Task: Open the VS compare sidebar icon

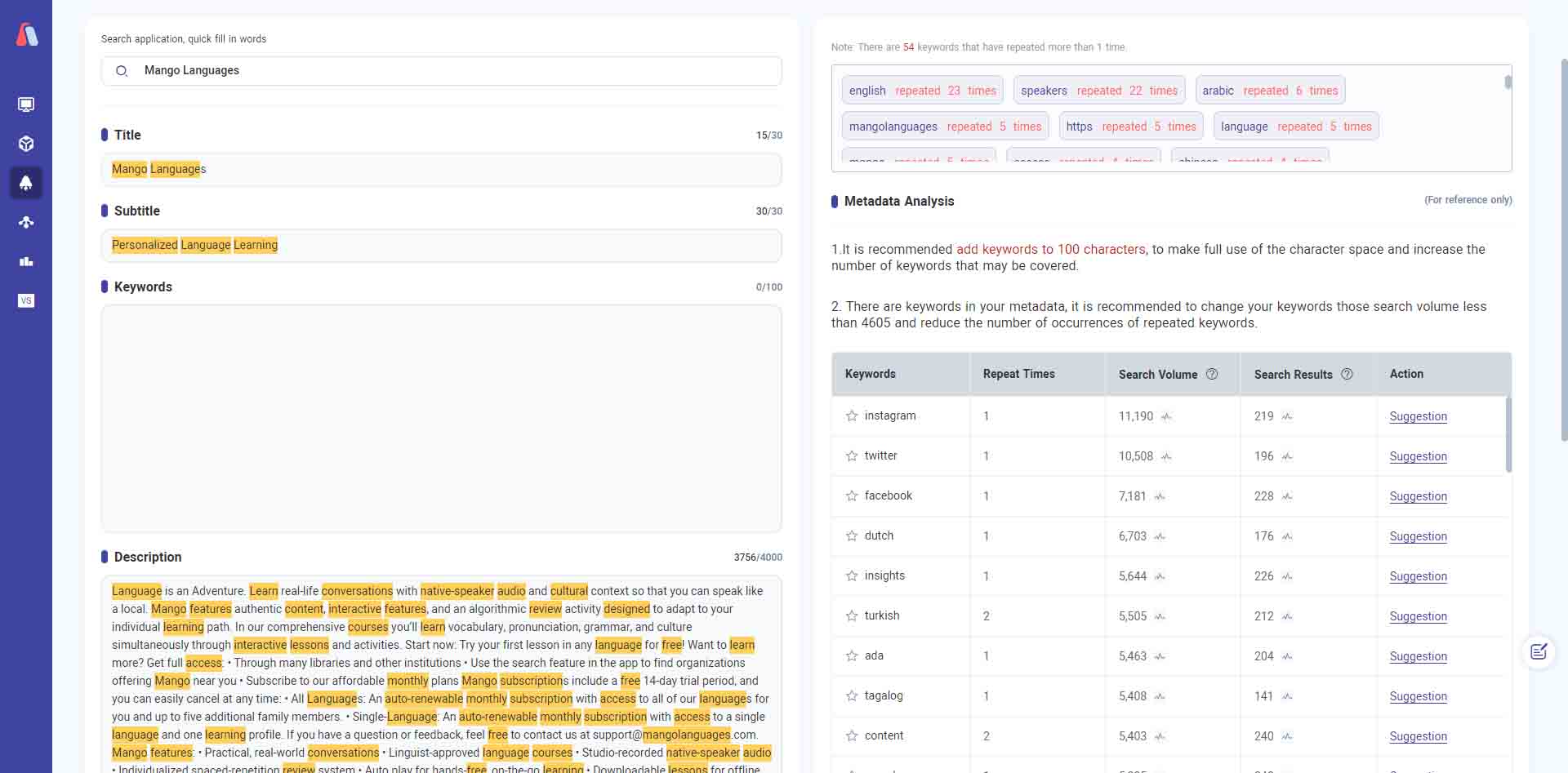Action: click(26, 300)
